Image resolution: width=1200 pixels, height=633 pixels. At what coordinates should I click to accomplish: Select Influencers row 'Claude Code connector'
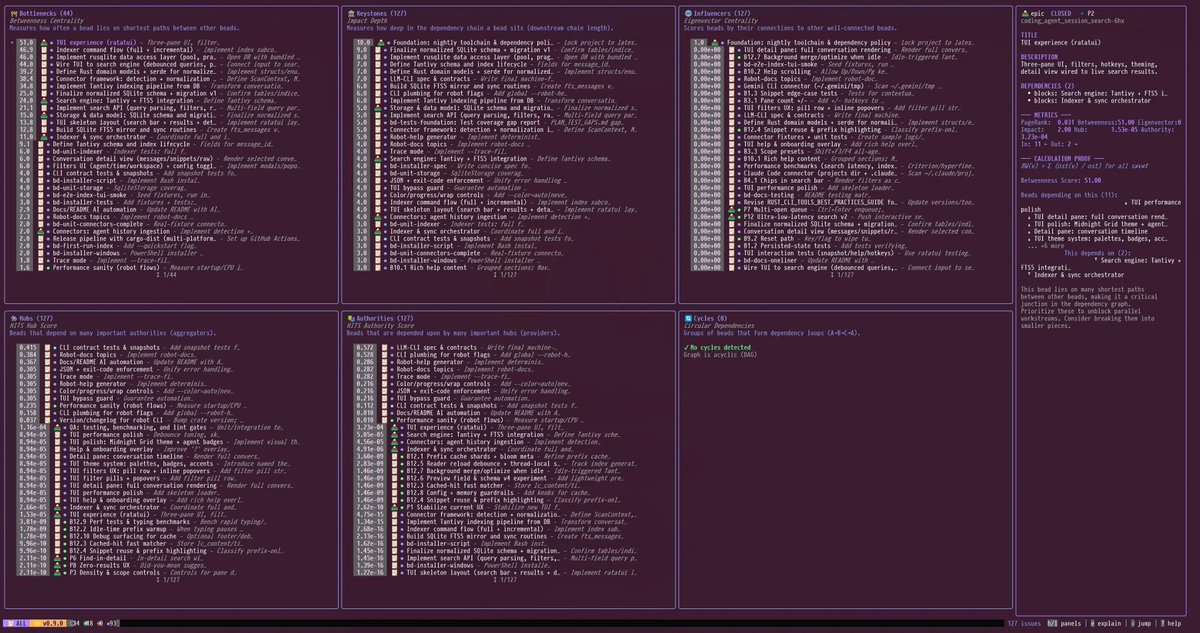pyautogui.click(x=830, y=173)
